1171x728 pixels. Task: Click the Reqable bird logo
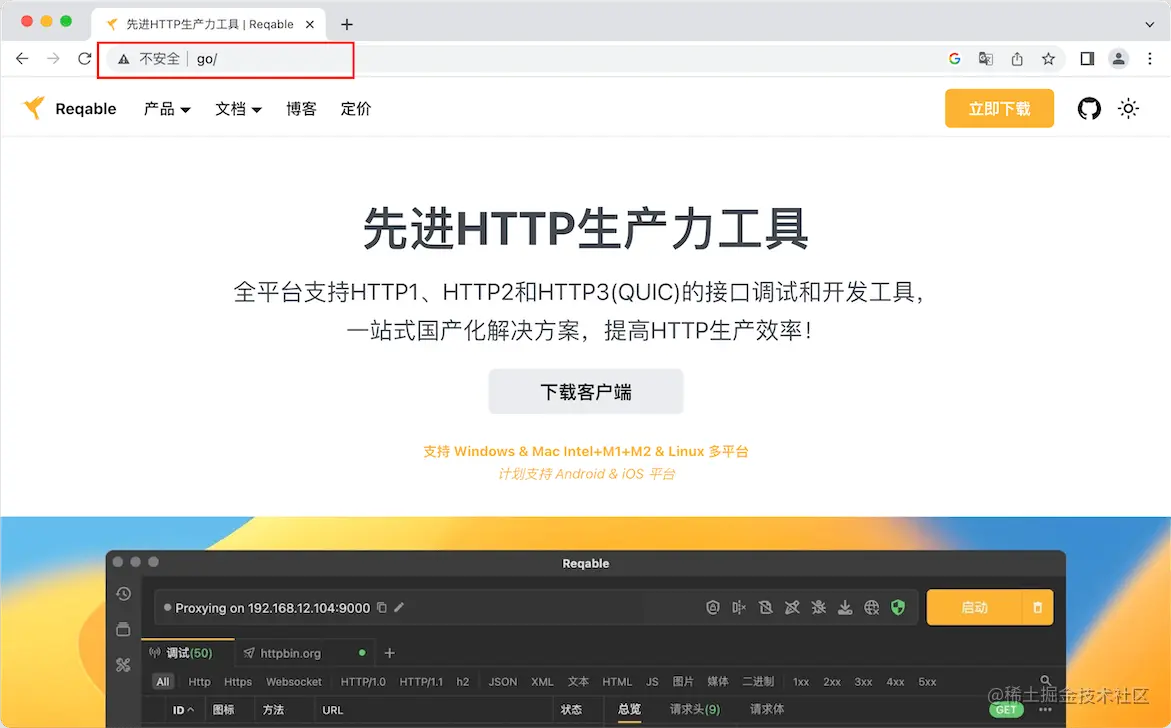[33, 108]
